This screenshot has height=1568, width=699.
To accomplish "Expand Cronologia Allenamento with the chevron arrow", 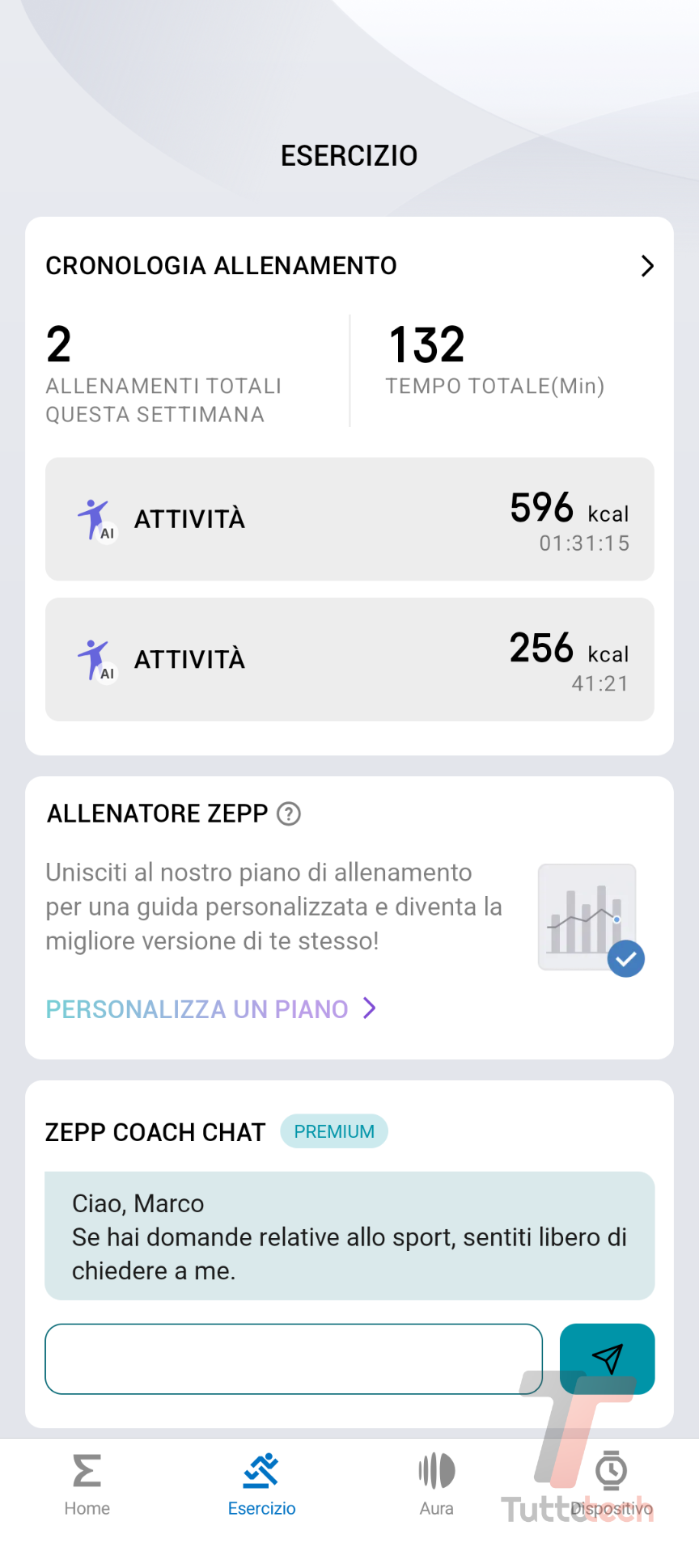I will [646, 266].
